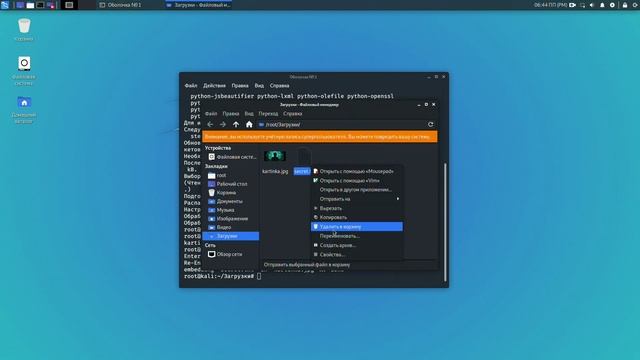This screenshot has height=360, width=640.
Task: Click the orange root account warning banner
Action: click(320, 137)
